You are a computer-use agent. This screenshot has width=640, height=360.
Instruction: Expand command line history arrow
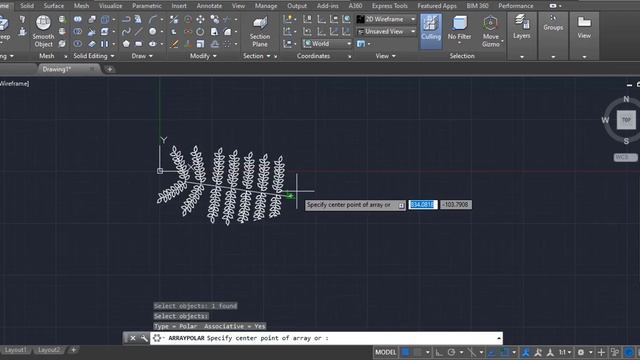tap(499, 338)
